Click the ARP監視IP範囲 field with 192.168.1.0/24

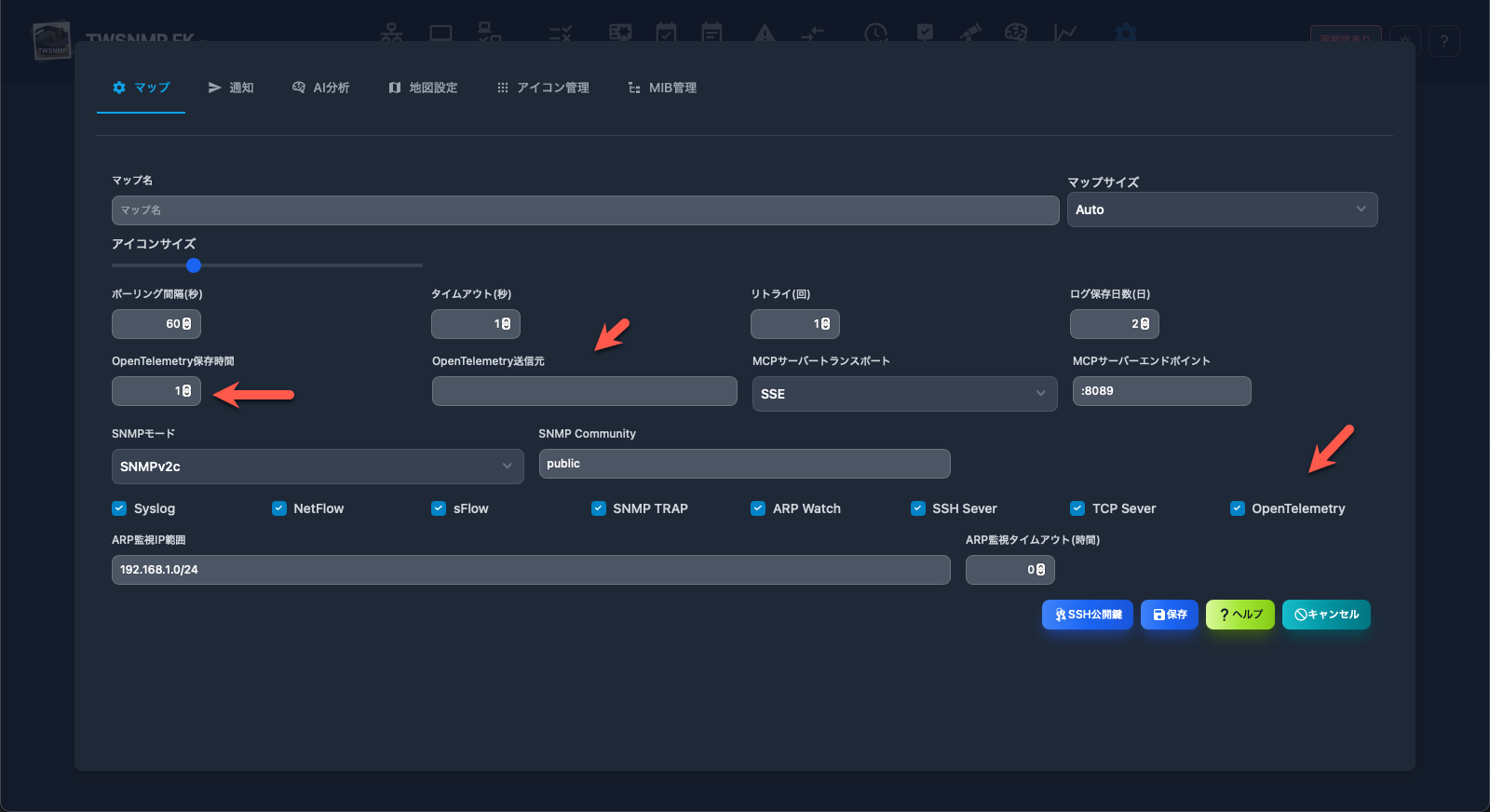531,570
